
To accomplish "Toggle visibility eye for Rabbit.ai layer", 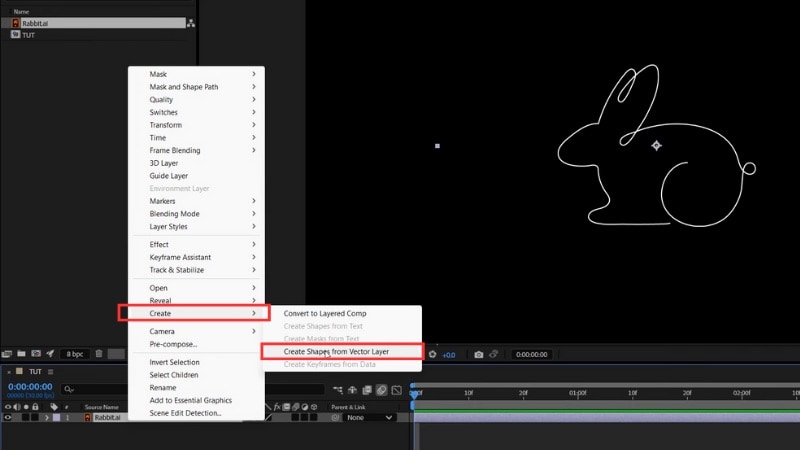I will pyautogui.click(x=8, y=417).
